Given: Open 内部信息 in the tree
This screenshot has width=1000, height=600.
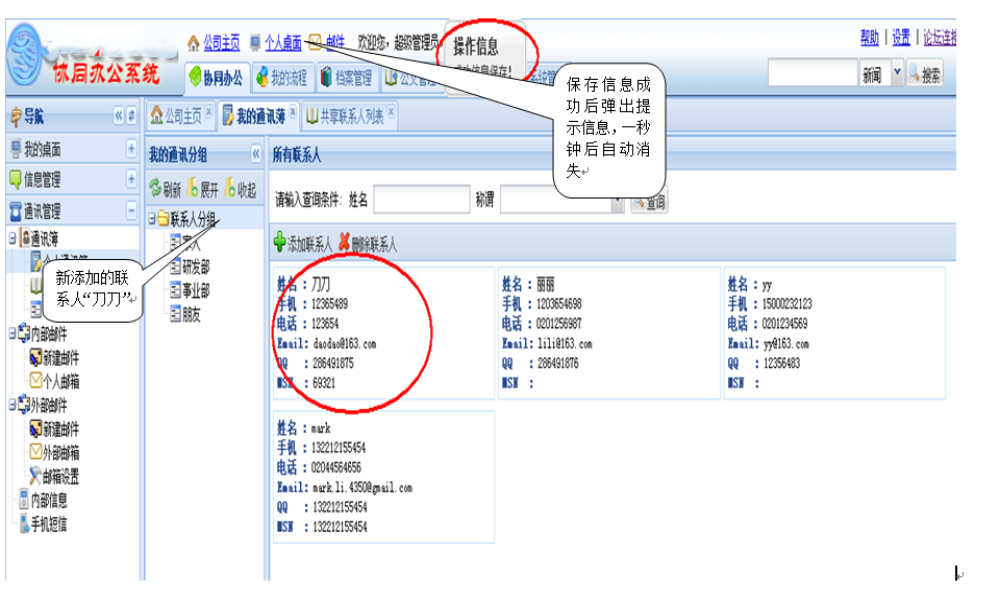Looking at the screenshot, I should point(43,500).
